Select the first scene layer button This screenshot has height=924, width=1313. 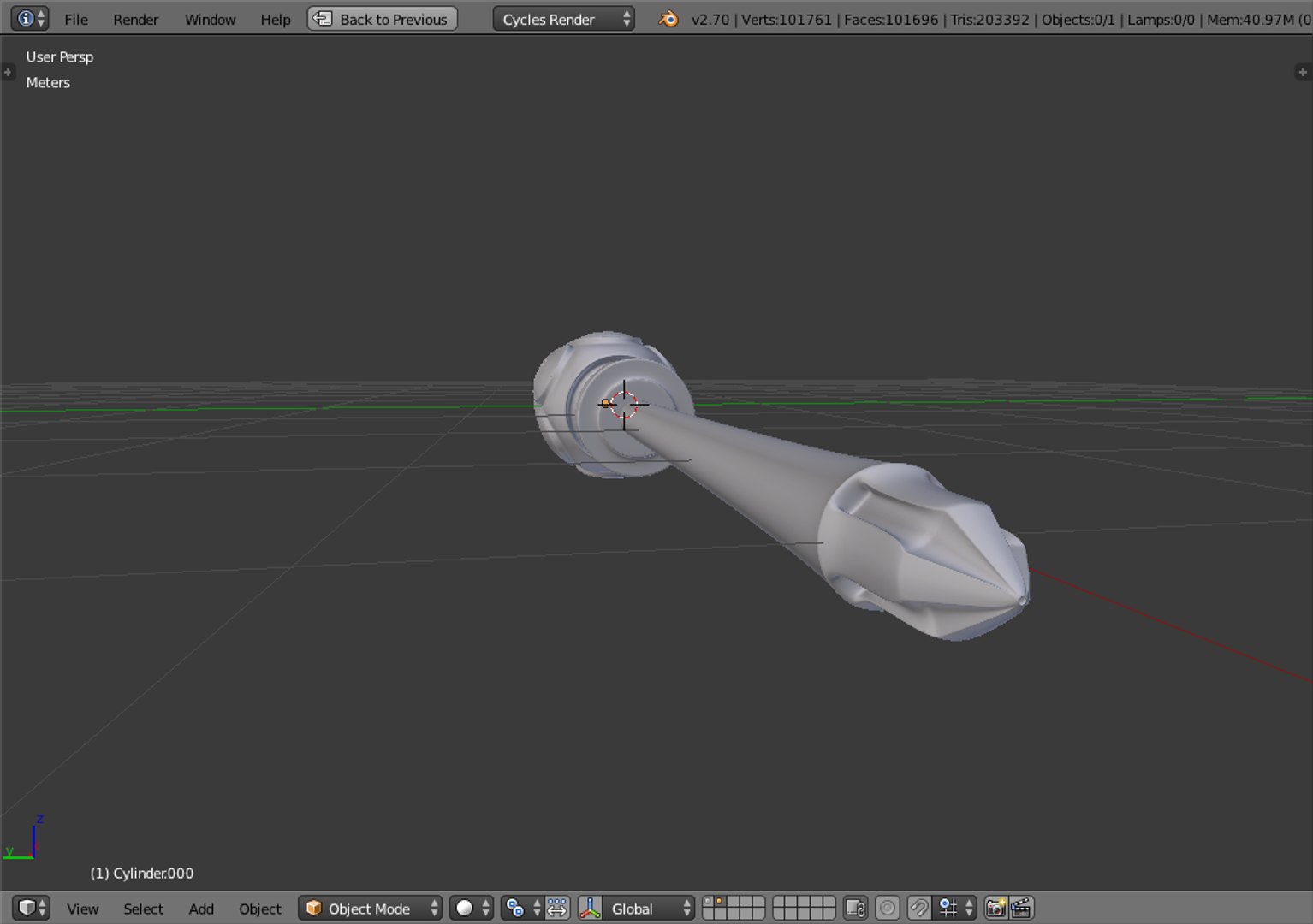[708, 902]
